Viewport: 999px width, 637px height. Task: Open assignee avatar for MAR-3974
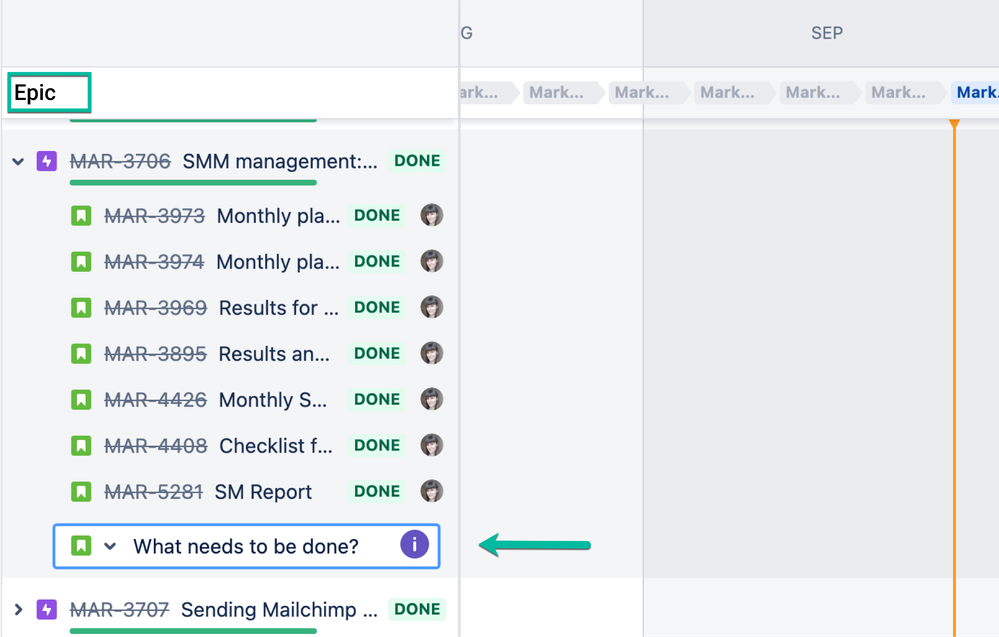[x=431, y=261]
